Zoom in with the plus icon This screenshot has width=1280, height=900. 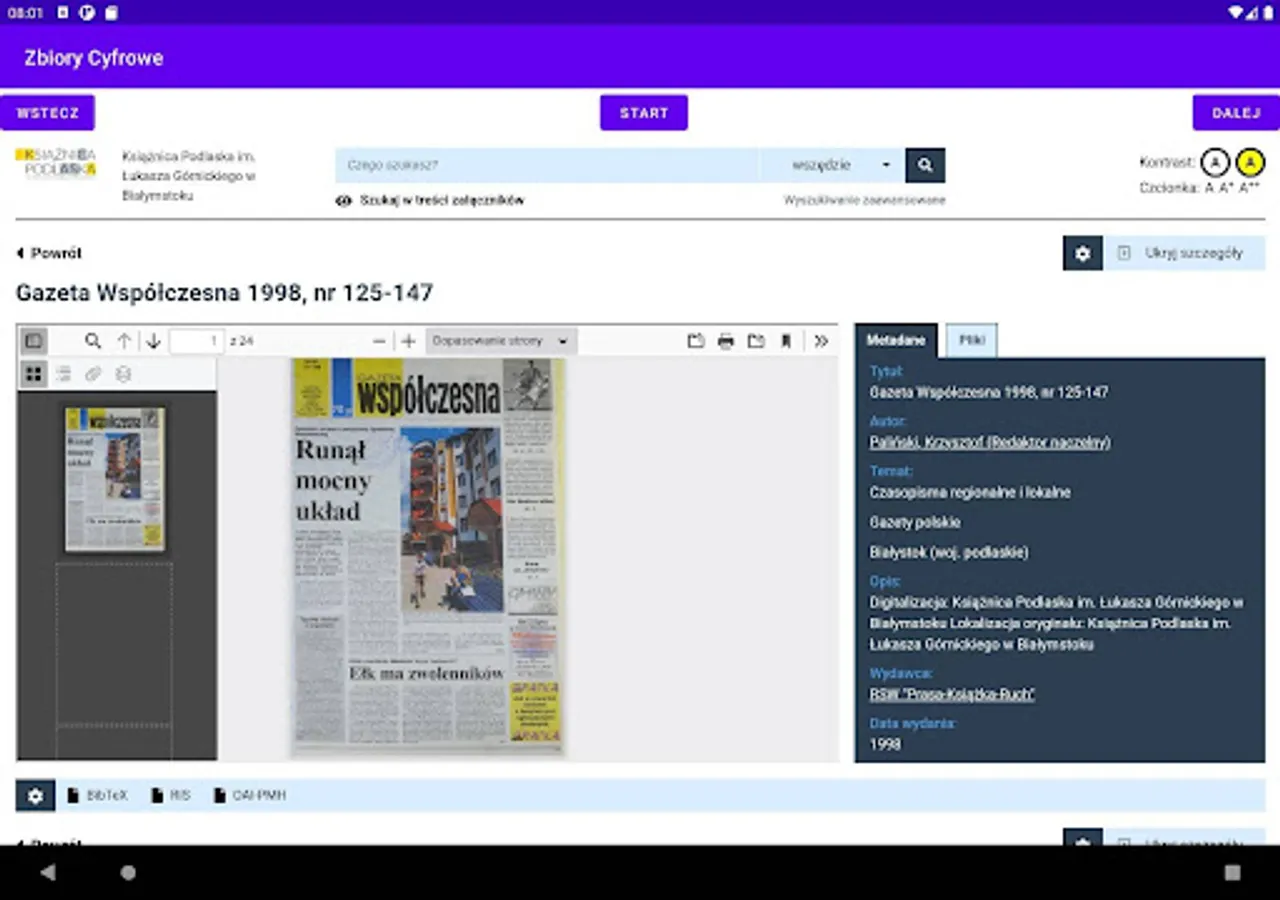(x=408, y=341)
